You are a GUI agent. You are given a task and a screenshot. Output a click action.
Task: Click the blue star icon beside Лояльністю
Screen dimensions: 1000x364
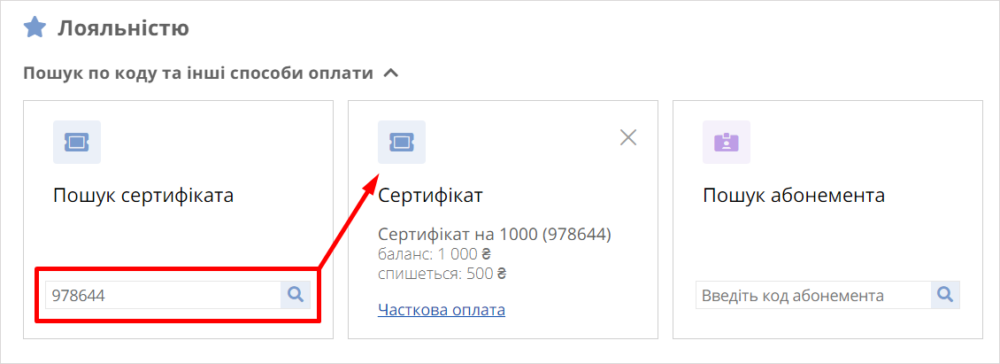tap(34, 27)
